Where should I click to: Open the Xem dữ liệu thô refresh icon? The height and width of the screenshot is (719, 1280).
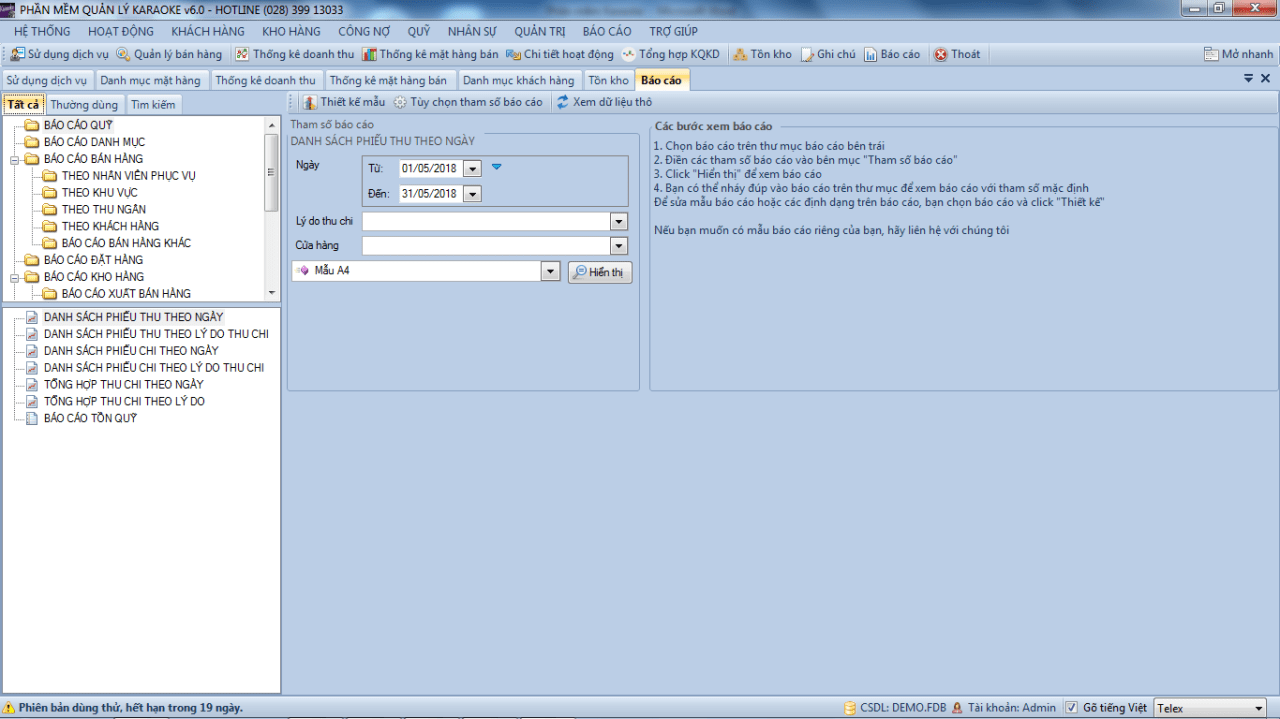pyautogui.click(x=562, y=102)
